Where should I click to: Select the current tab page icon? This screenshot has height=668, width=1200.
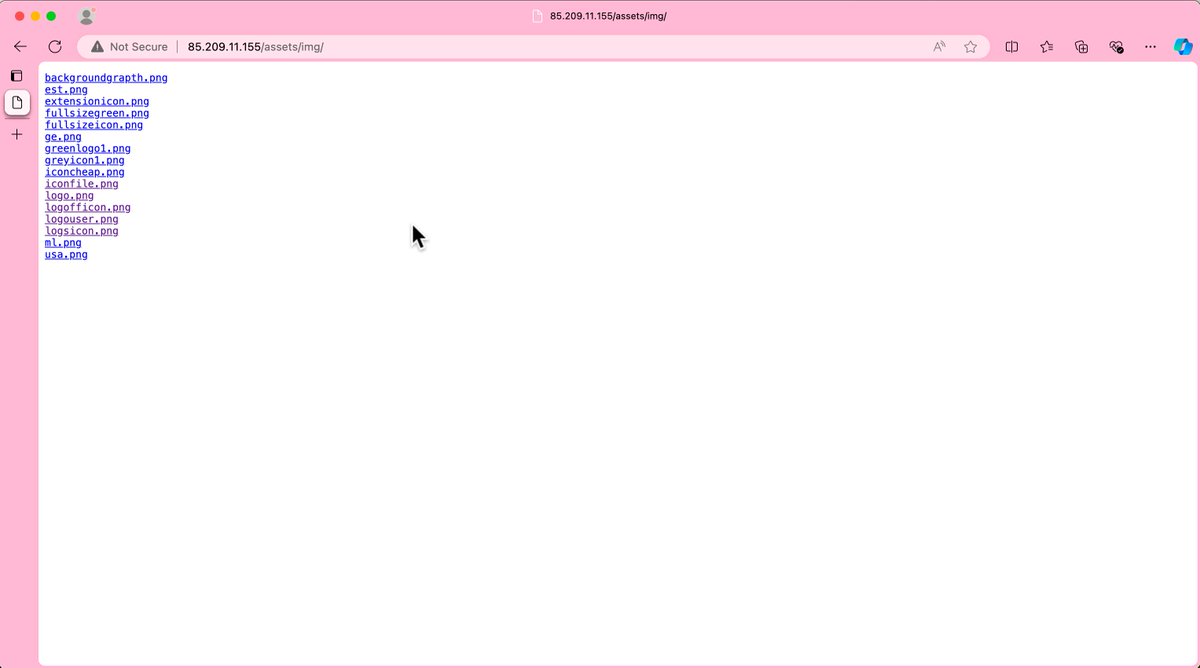17,102
